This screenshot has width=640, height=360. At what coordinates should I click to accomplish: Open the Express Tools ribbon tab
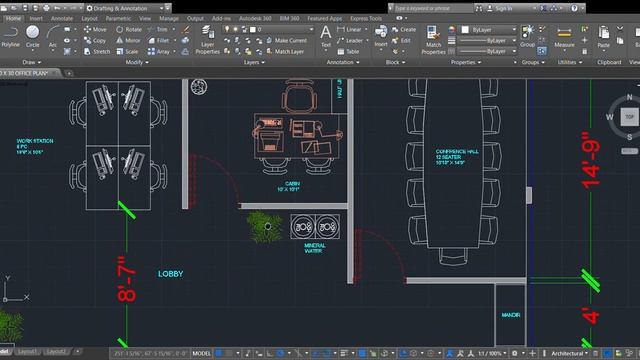366,18
